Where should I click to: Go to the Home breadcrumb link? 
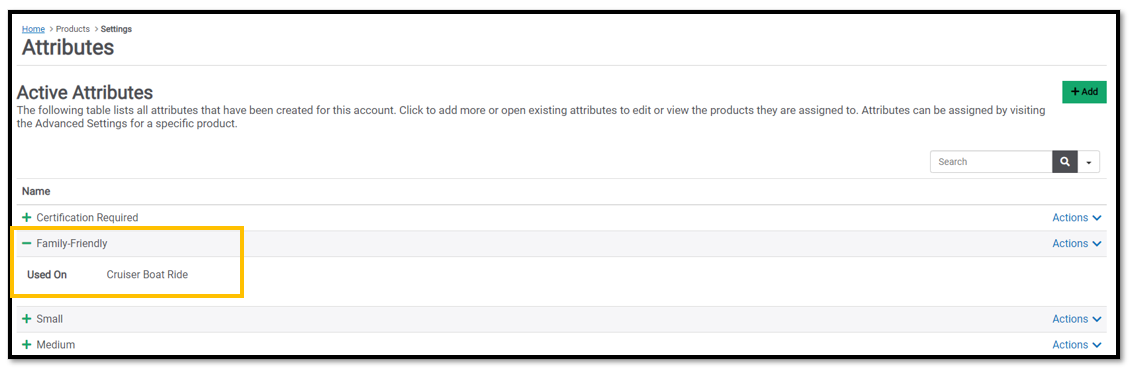point(33,29)
